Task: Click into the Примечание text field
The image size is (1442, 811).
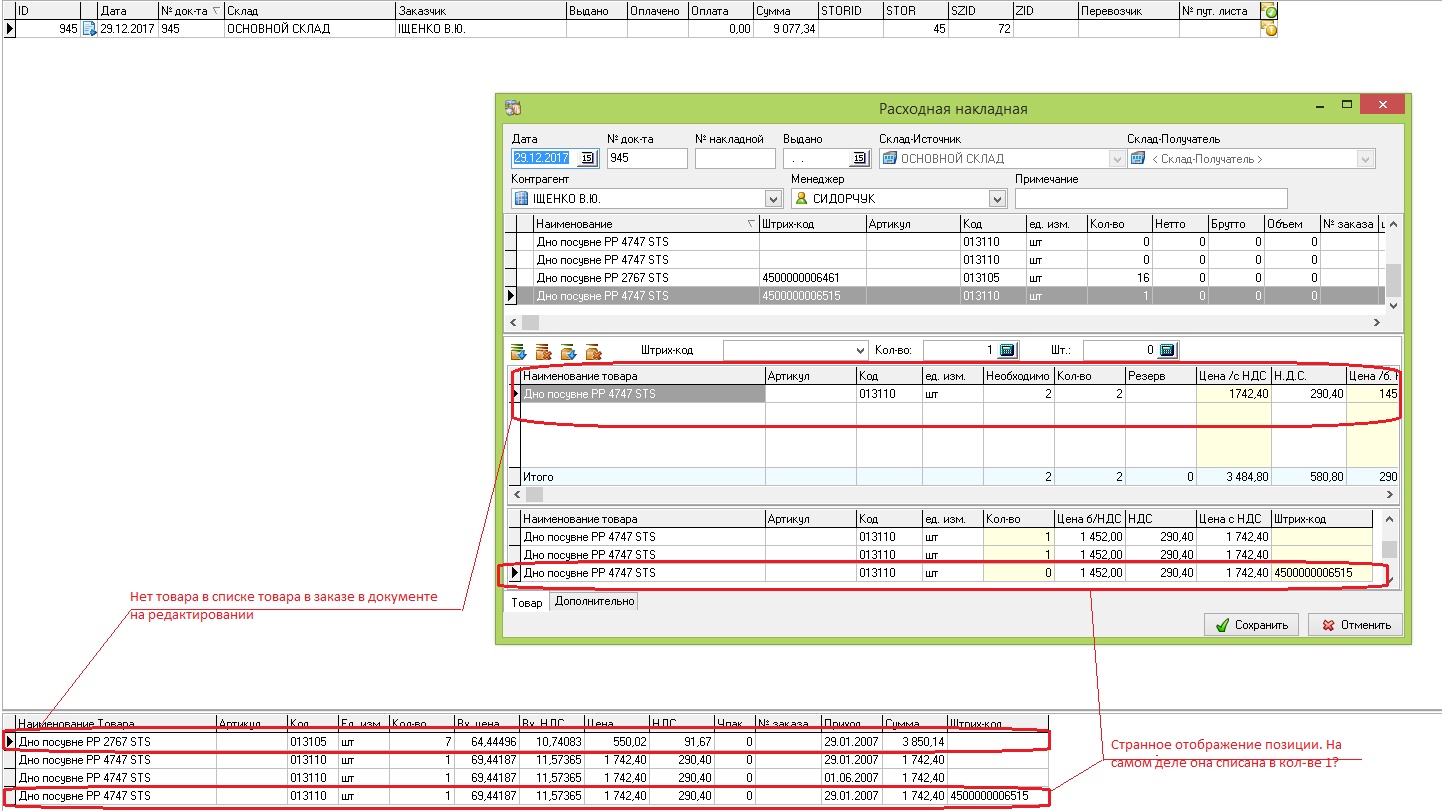Action: click(1150, 198)
